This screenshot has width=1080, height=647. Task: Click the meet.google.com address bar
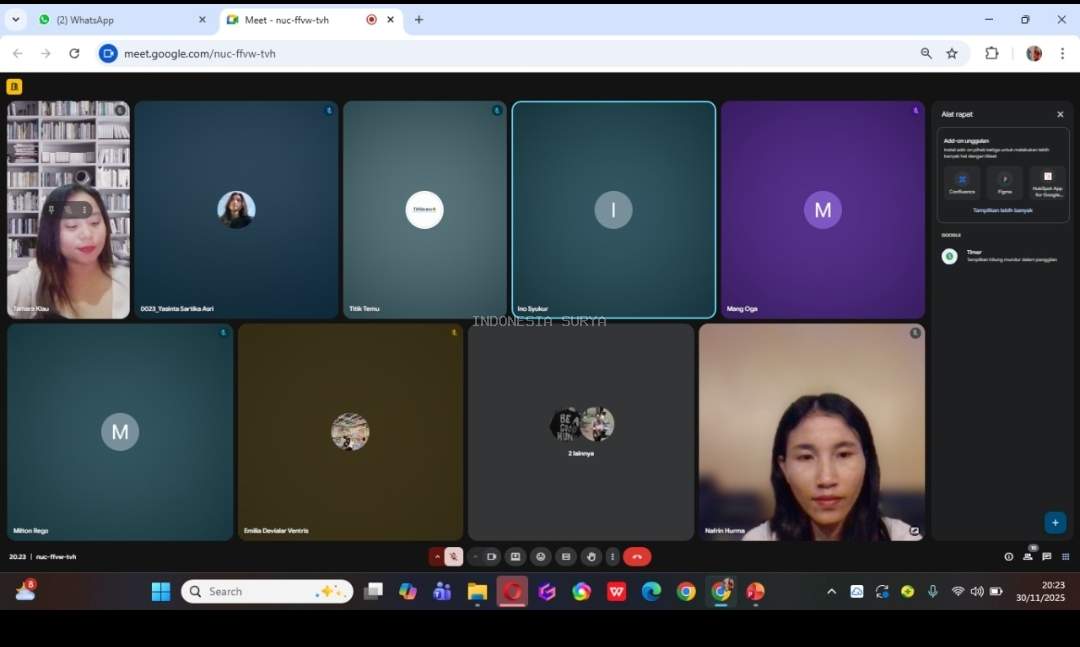tap(500, 54)
